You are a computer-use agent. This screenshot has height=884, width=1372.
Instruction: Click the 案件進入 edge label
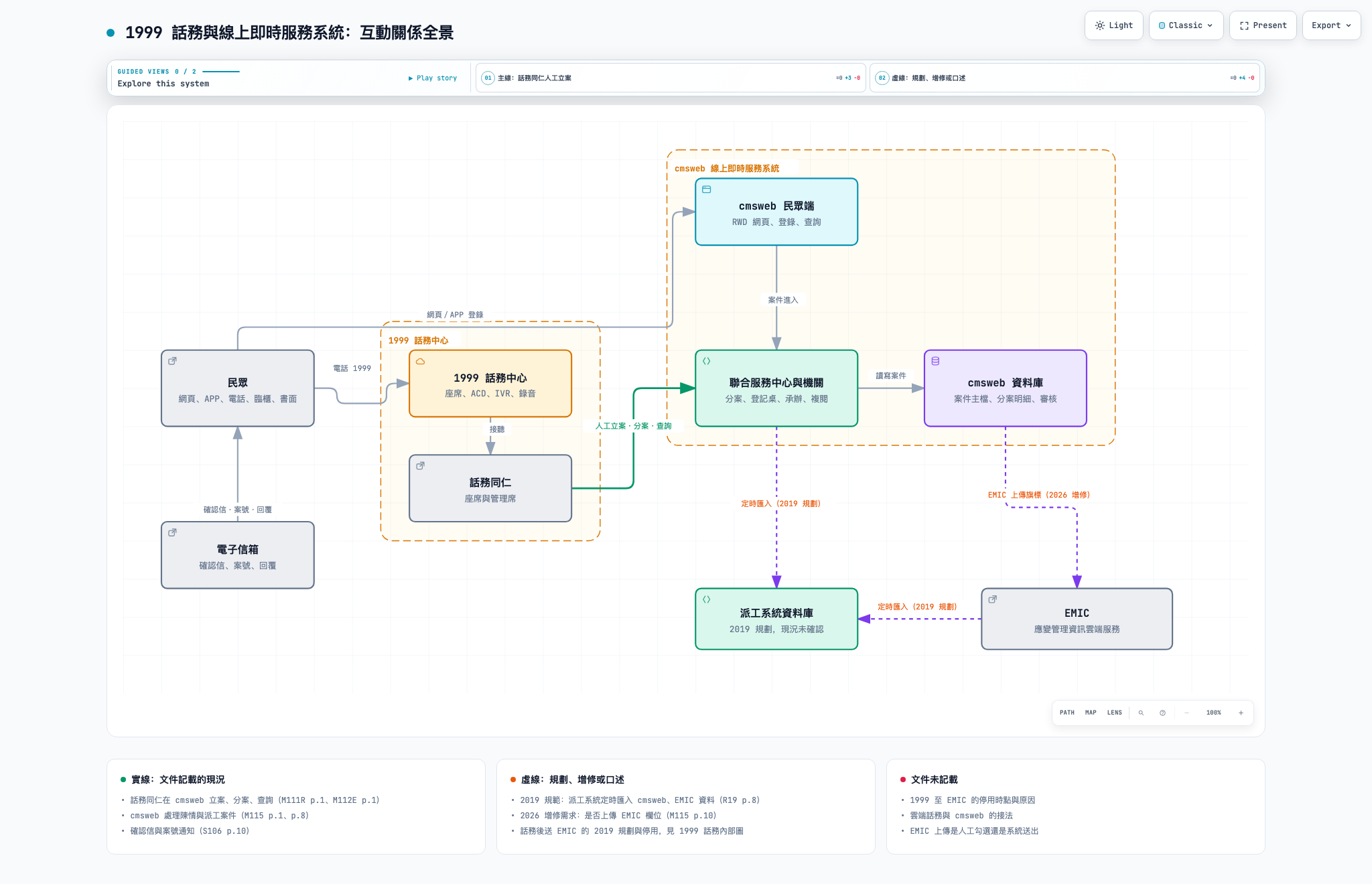click(x=783, y=300)
